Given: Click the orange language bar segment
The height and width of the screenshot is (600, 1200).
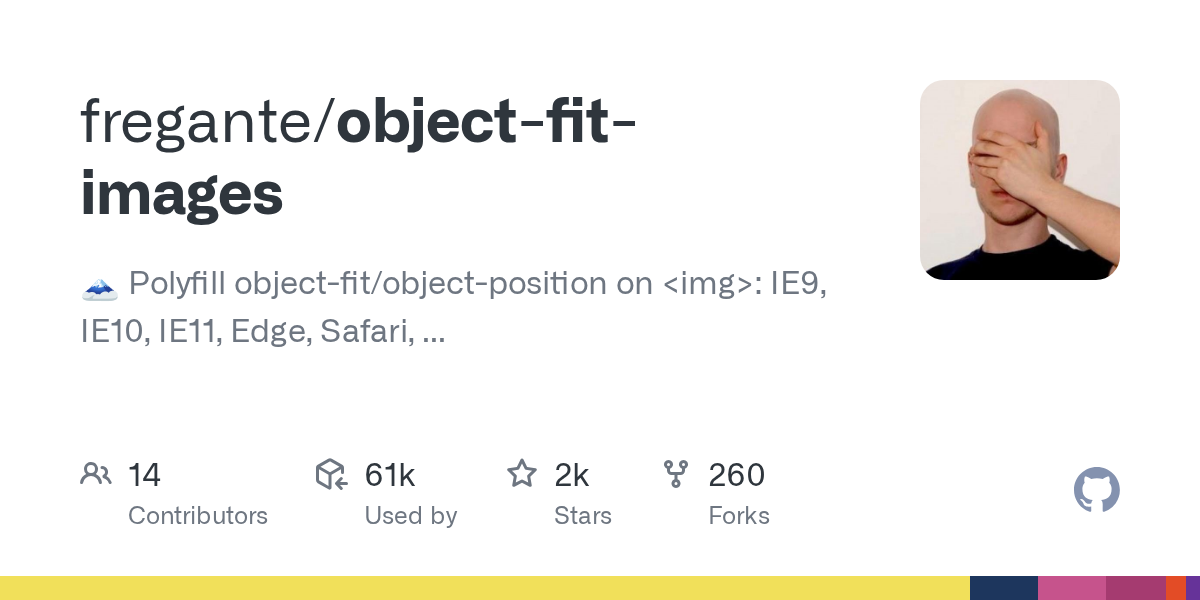Looking at the screenshot, I should tap(1175, 588).
